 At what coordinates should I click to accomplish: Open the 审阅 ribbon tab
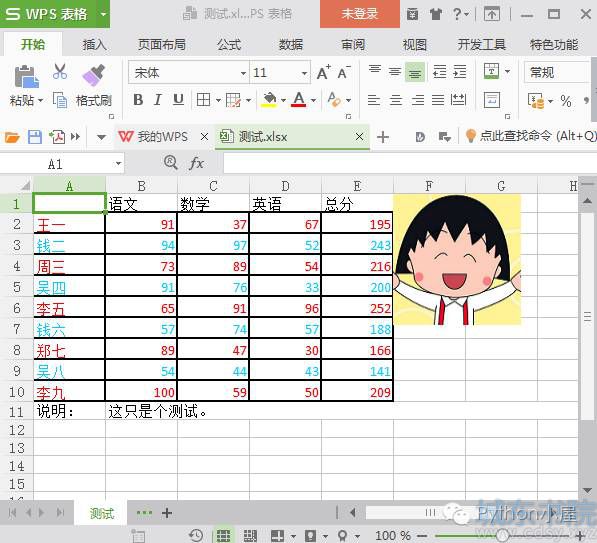pos(353,45)
